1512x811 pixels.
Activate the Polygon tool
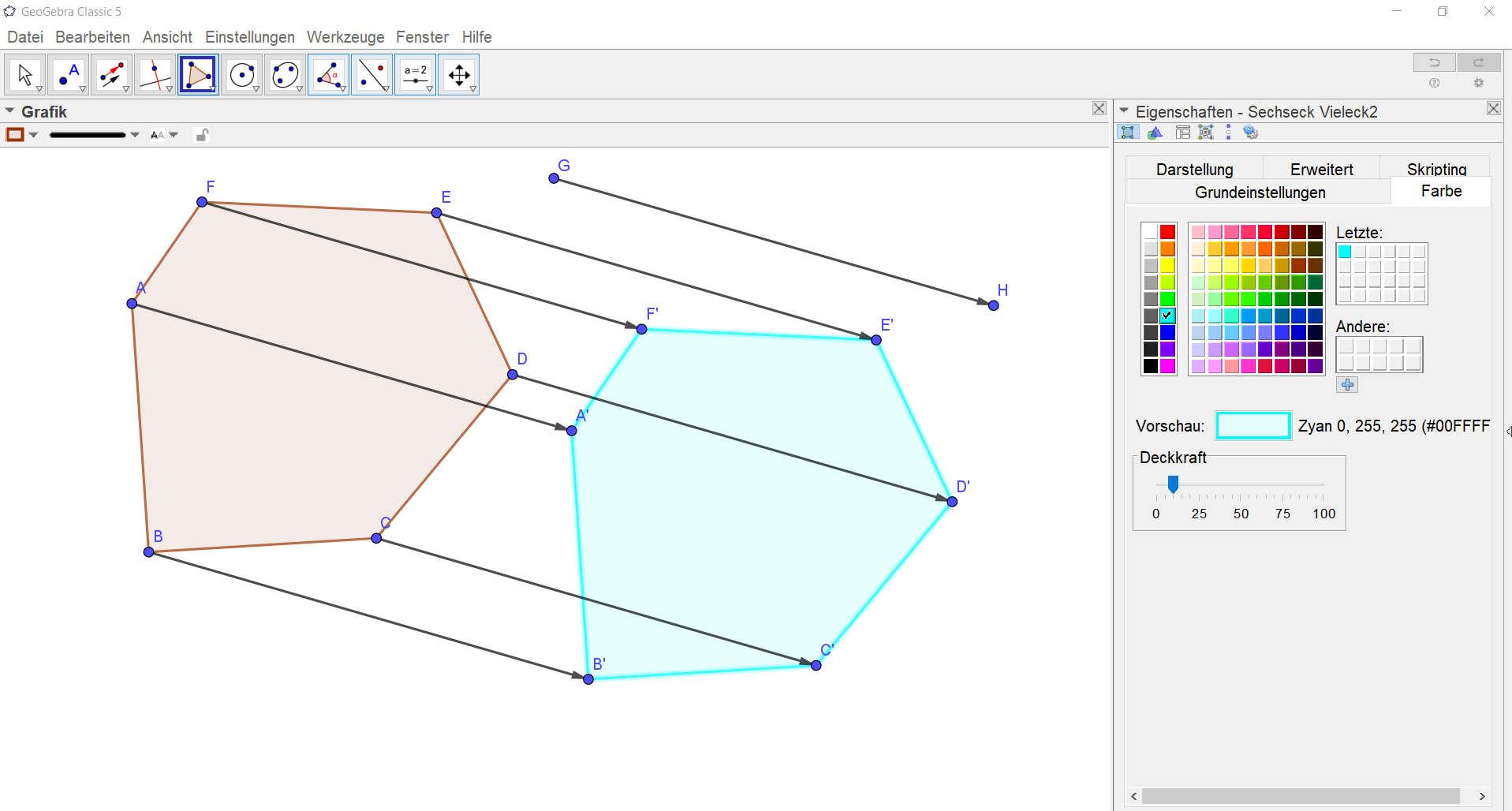tap(198, 75)
